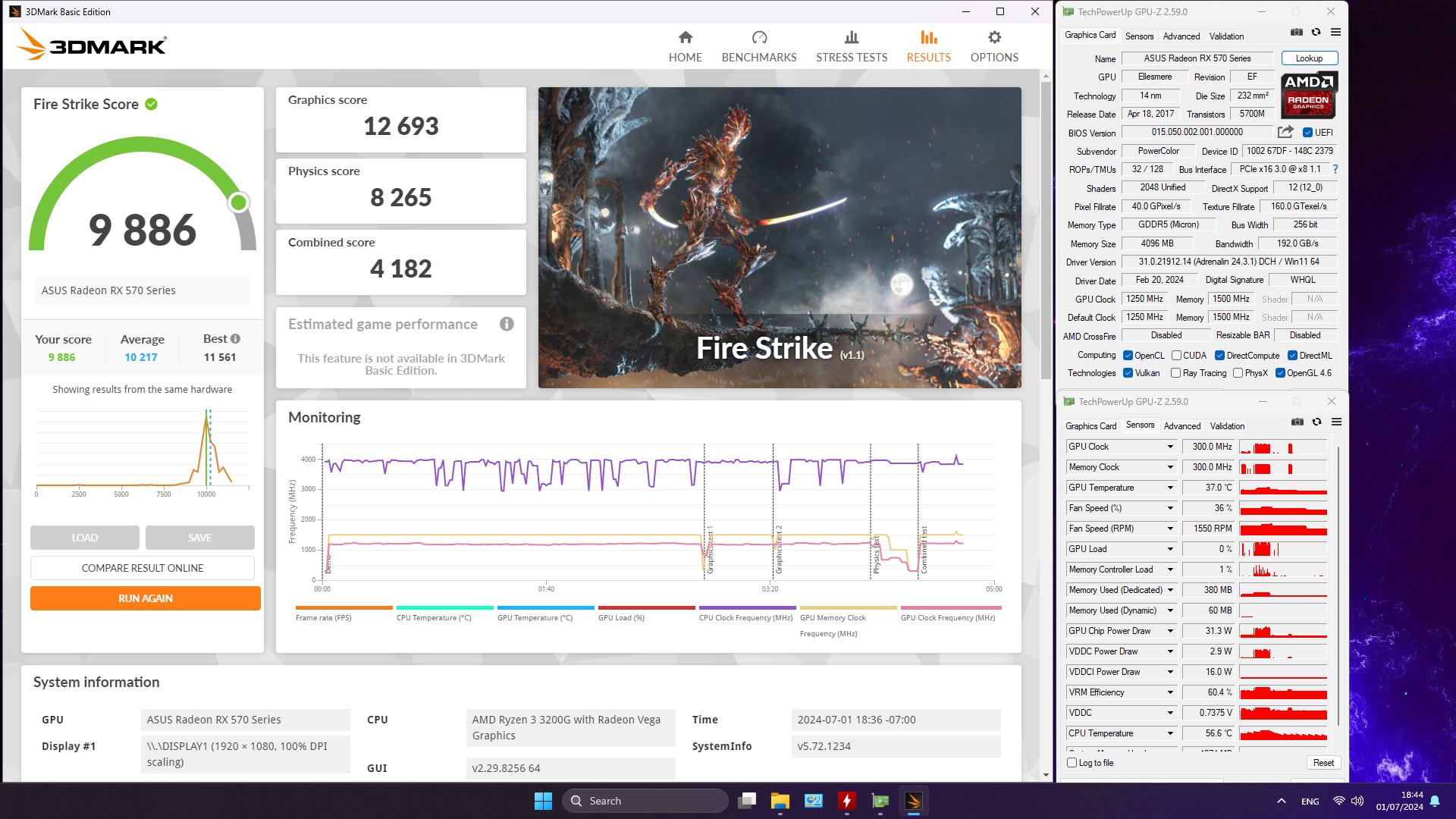Click the 3DMark logo
The height and width of the screenshot is (819, 1456).
coord(92,45)
